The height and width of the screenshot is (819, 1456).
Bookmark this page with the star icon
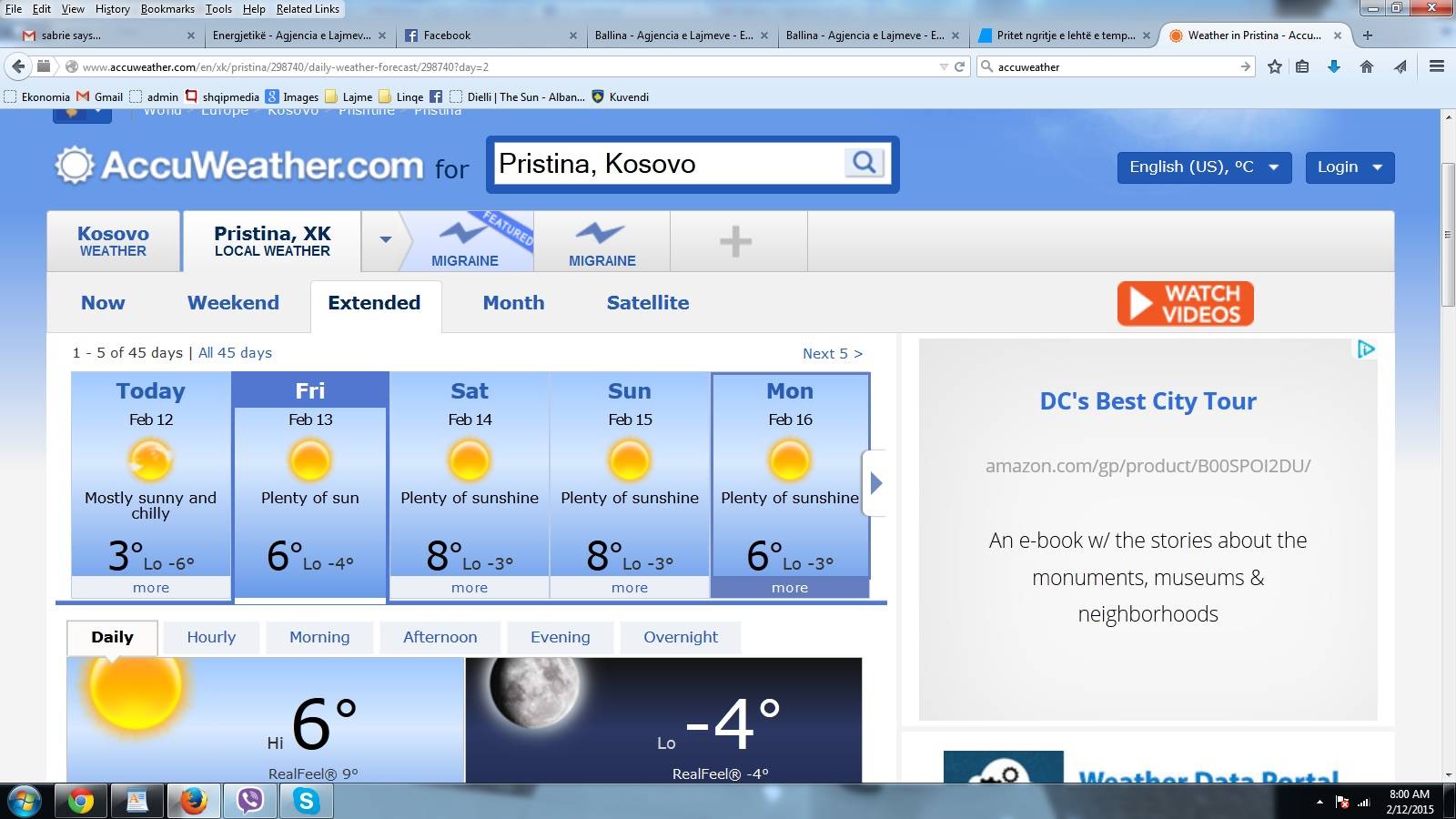[x=1275, y=66]
